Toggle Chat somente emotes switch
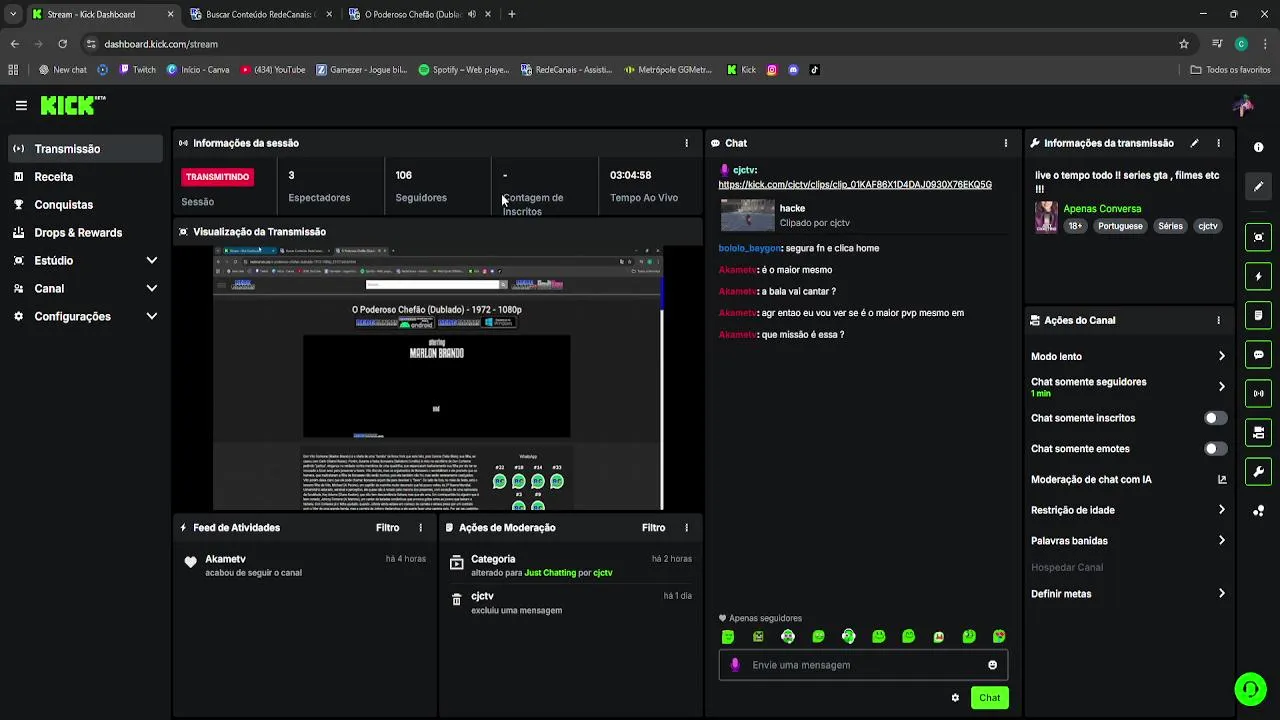Image resolution: width=1280 pixels, height=720 pixels. 1214,449
